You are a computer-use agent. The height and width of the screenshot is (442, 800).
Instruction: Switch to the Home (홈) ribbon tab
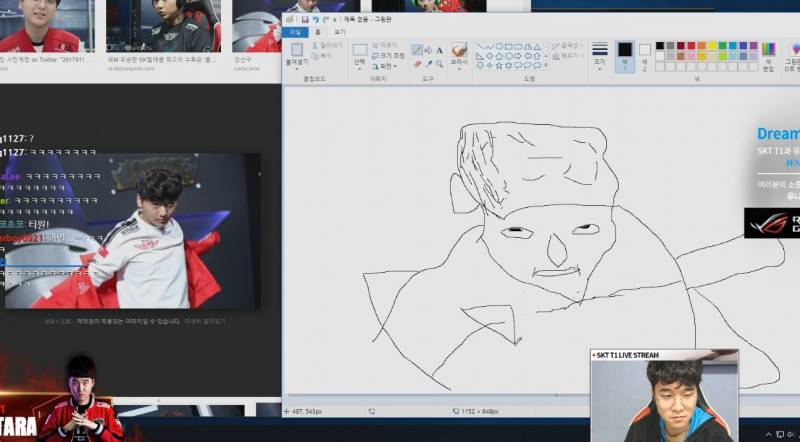pyautogui.click(x=318, y=32)
